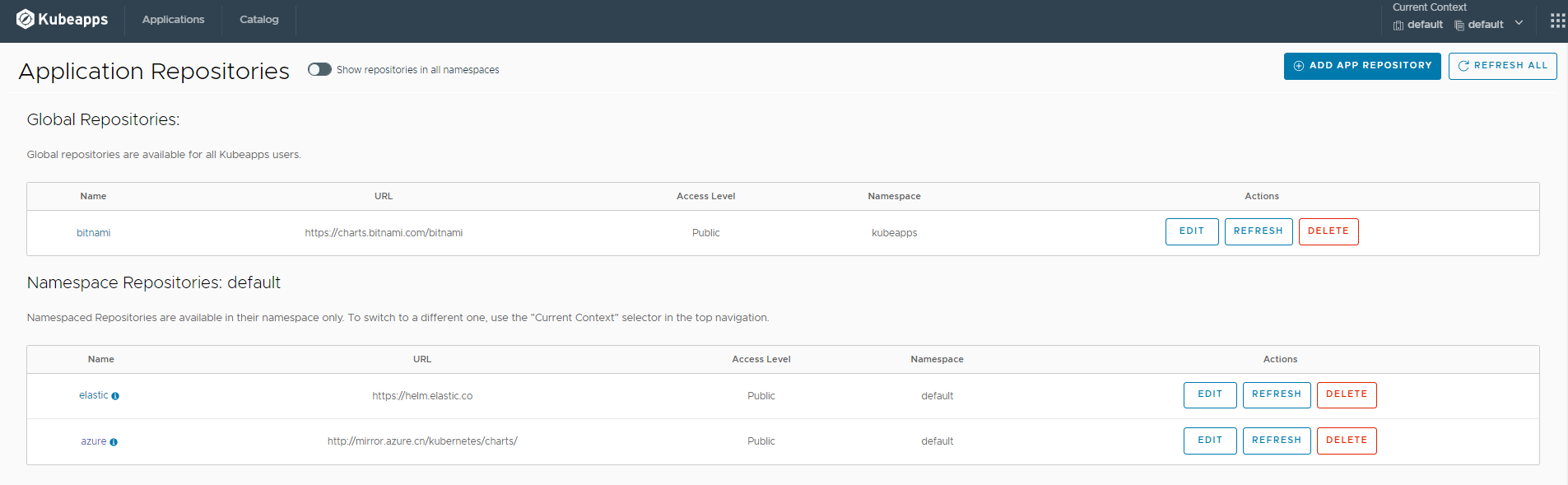Delete the bitnami repository

[x=1328, y=231]
